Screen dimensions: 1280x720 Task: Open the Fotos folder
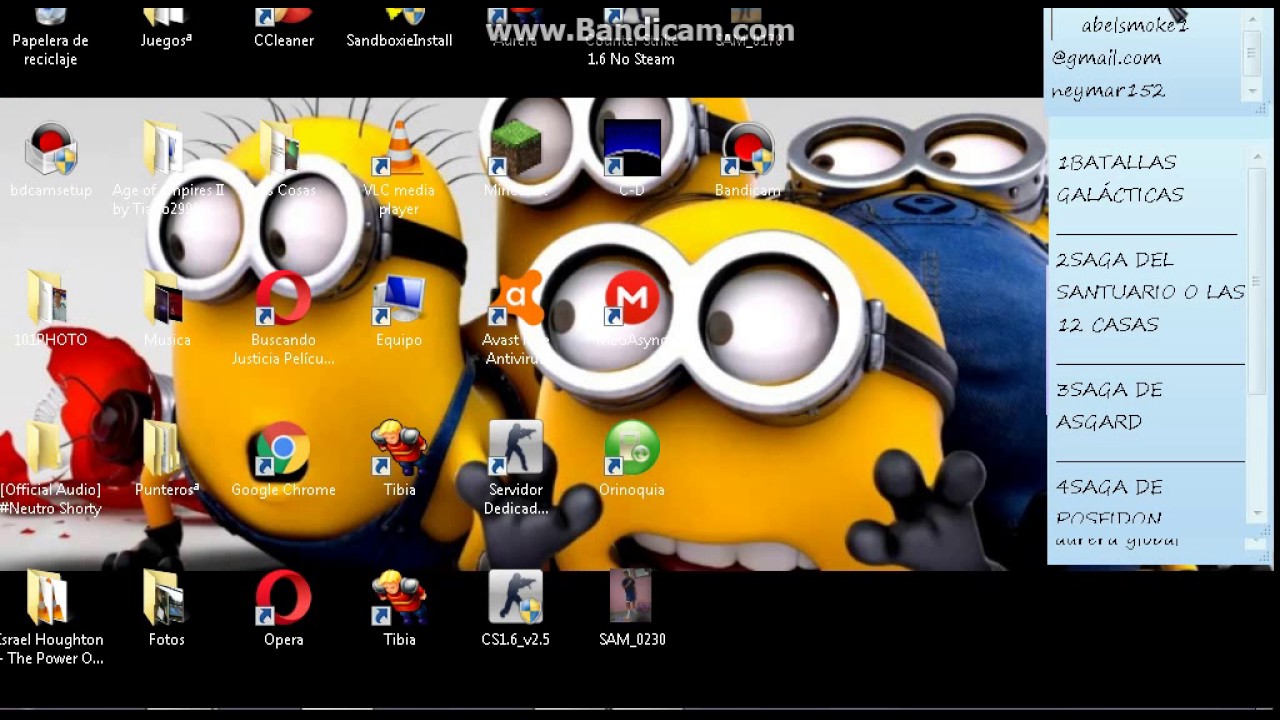pos(166,608)
